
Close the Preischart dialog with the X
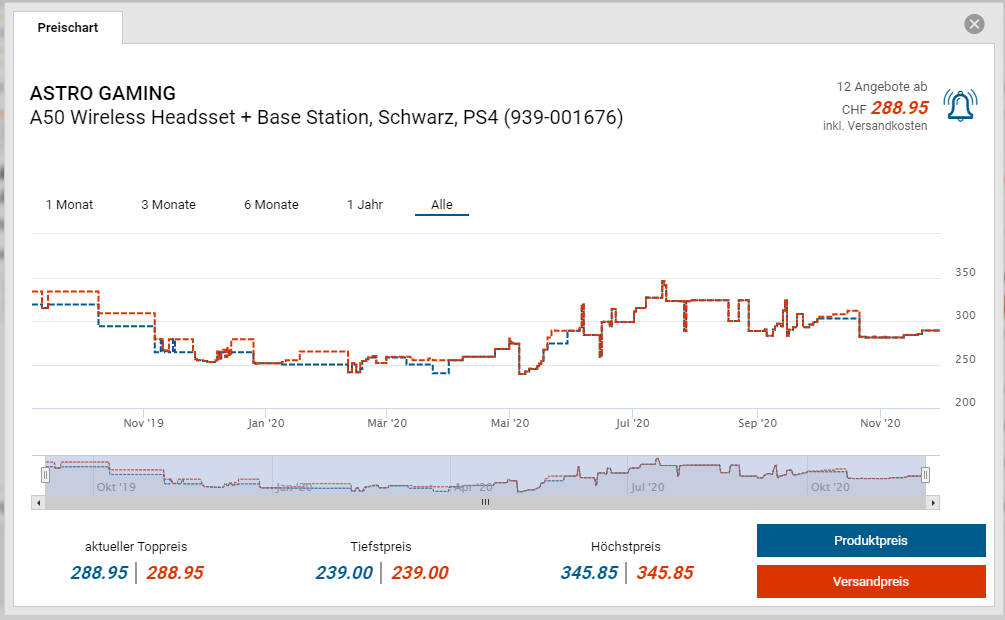(x=974, y=24)
